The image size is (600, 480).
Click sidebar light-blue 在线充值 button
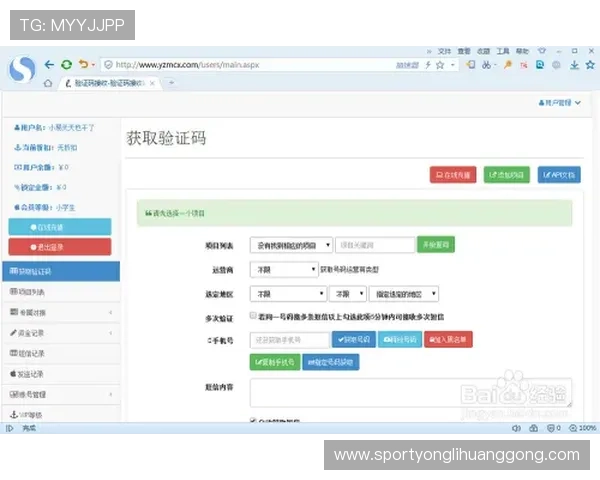60,227
